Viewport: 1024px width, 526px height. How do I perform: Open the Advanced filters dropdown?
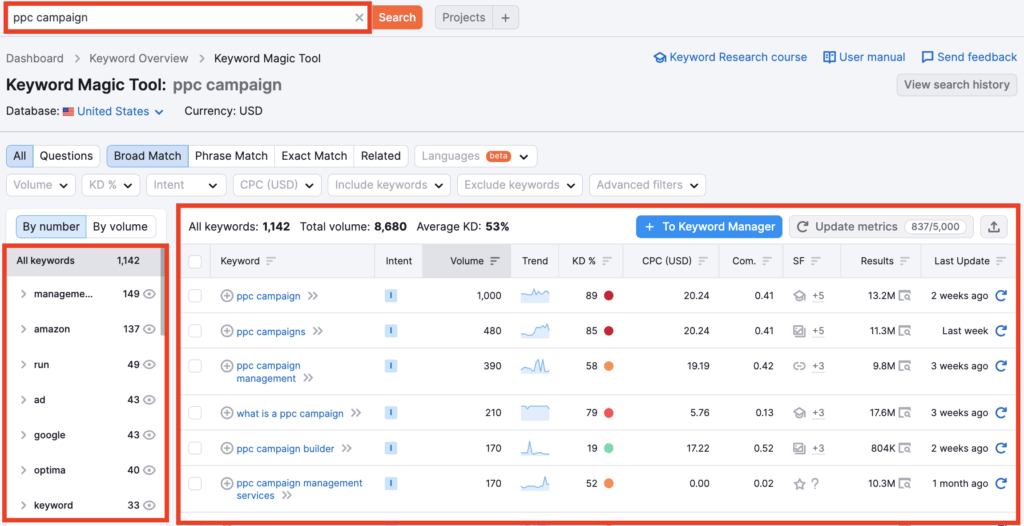(x=647, y=185)
